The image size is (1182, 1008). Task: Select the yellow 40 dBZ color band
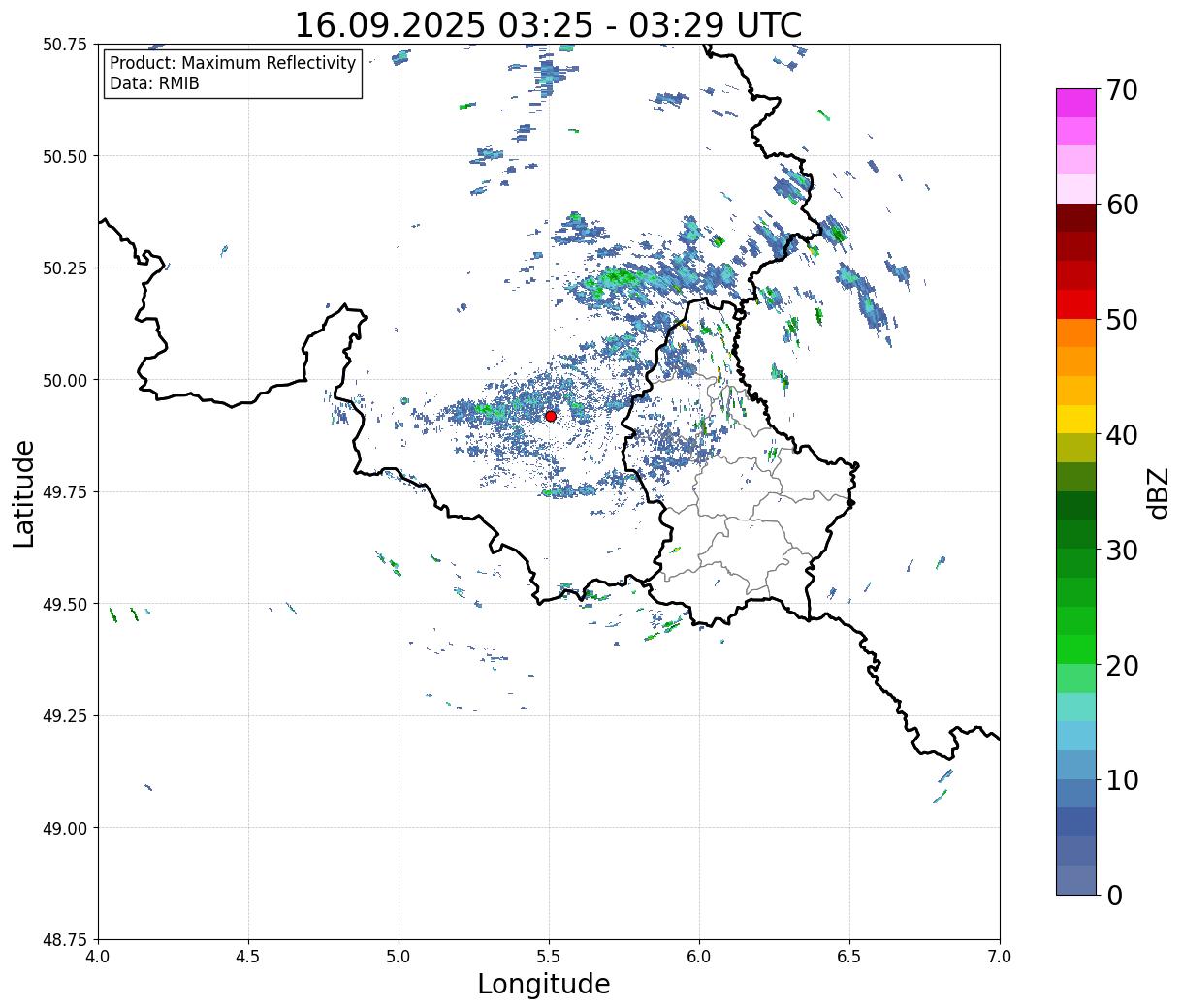1076,419
